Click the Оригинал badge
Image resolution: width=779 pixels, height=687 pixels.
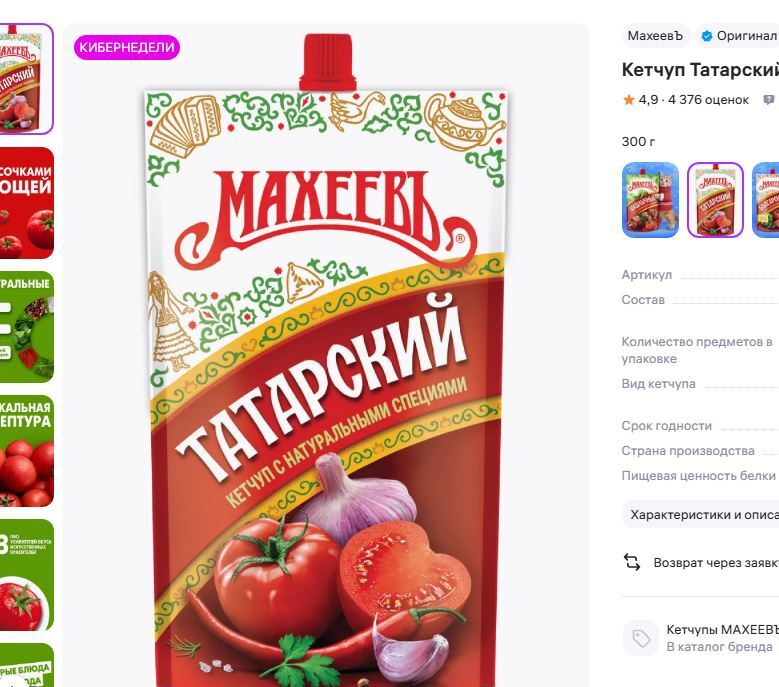(x=738, y=36)
